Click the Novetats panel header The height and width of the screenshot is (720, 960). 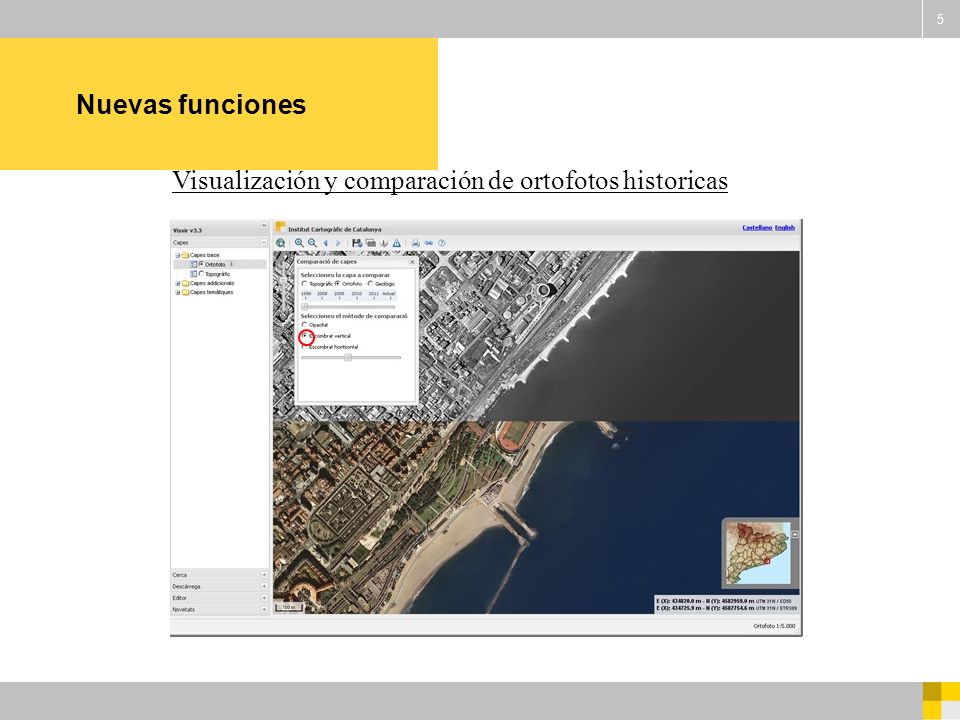(220, 609)
